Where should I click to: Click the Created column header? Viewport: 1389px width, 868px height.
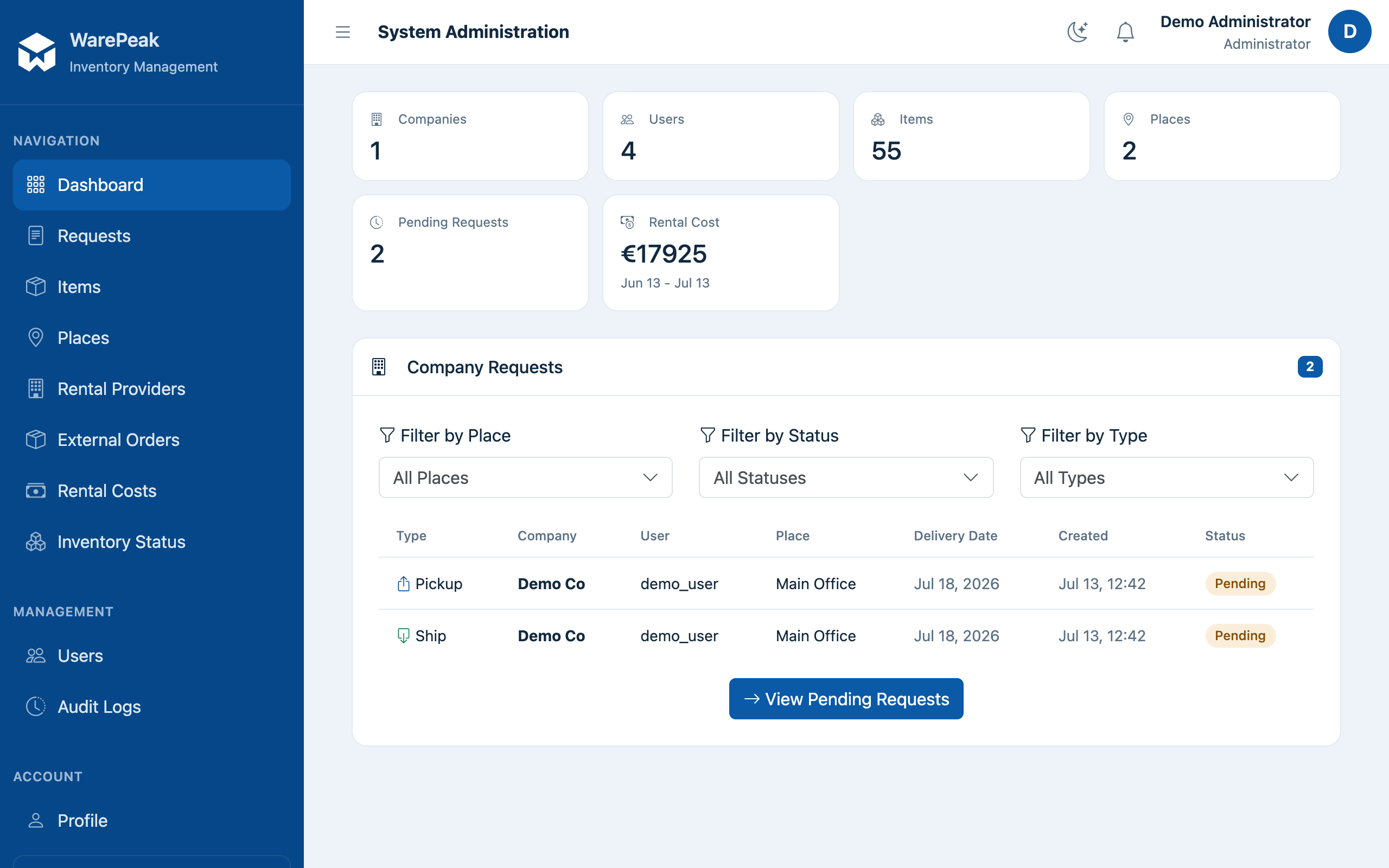click(x=1082, y=535)
